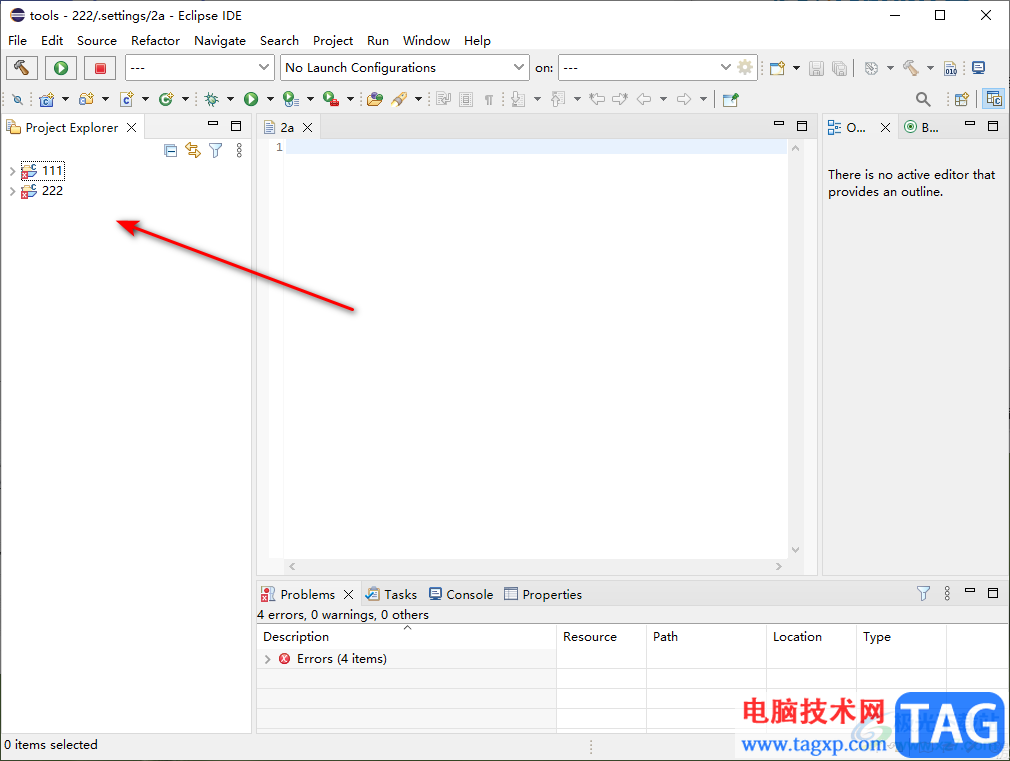
Task: Sort by the Resource column header
Action: 601,637
